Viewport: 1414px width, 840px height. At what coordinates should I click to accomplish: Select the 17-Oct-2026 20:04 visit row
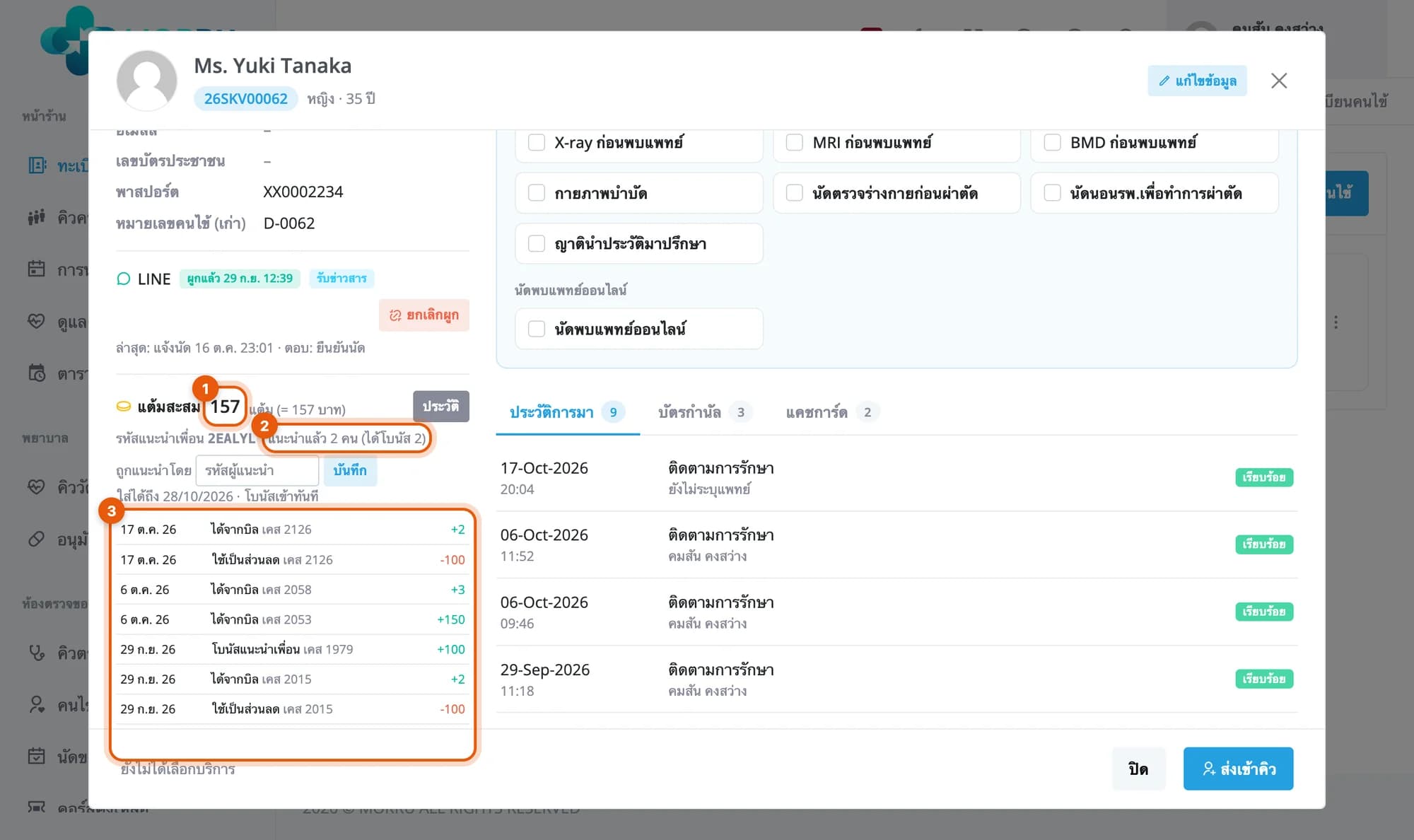pos(896,478)
